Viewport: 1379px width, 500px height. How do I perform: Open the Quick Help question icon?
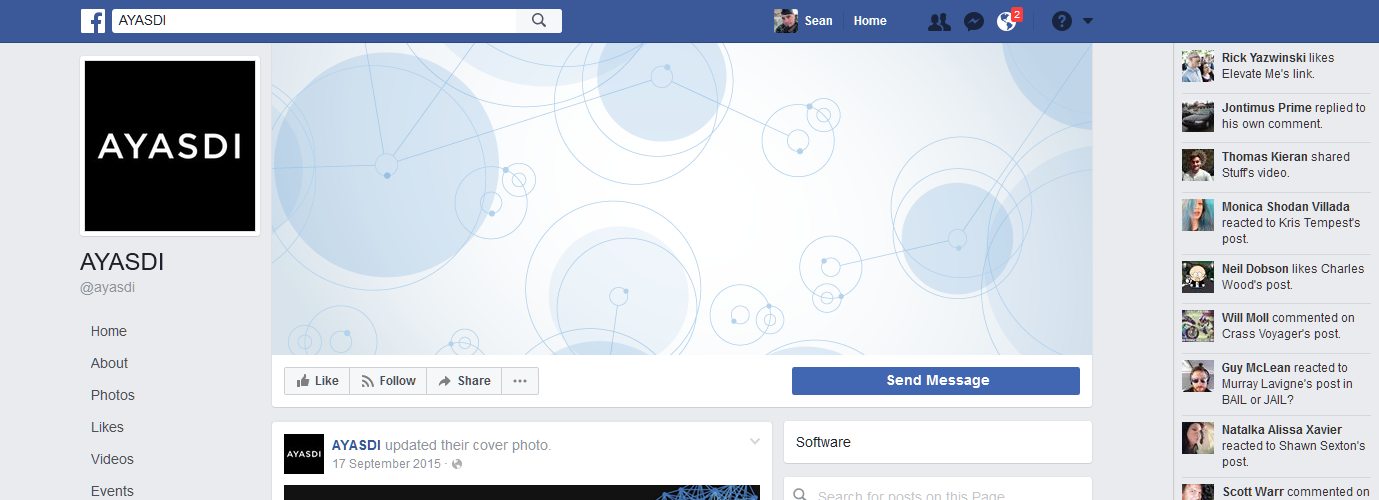1062,21
